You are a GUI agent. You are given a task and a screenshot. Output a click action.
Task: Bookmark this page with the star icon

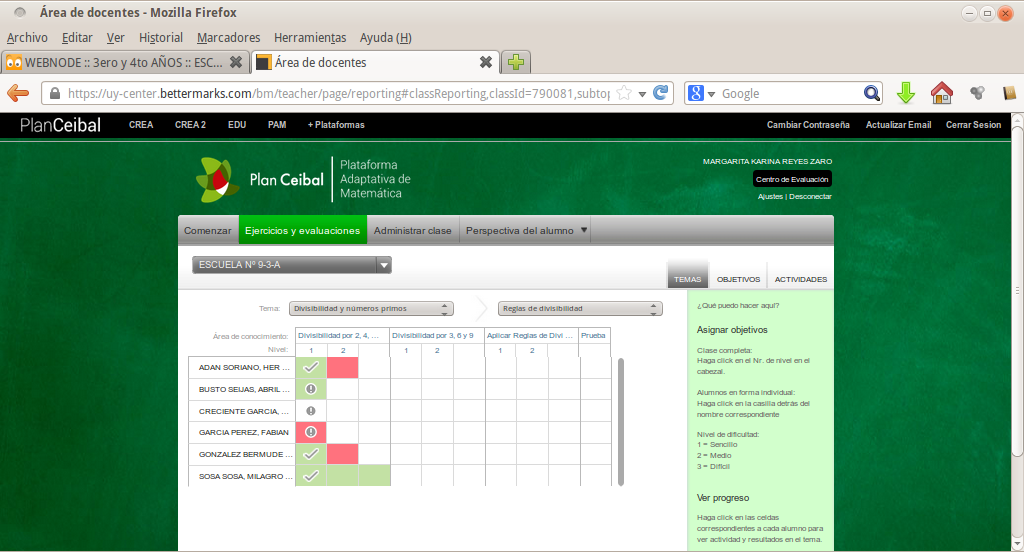[624, 93]
